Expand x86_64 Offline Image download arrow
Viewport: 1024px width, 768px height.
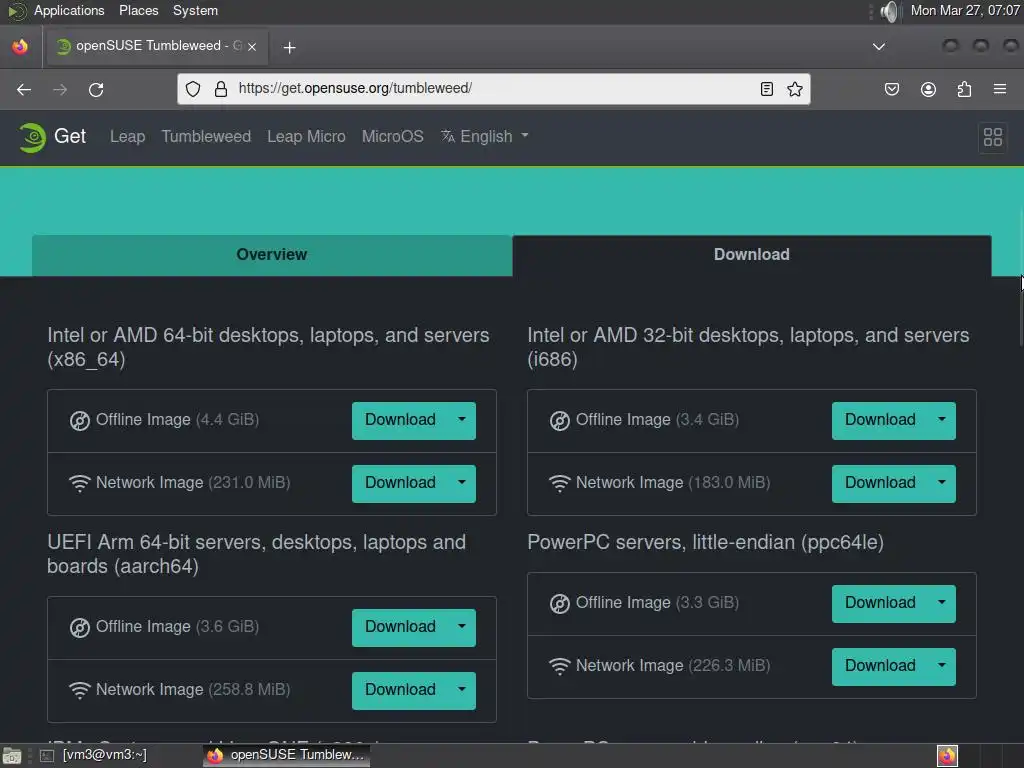462,420
